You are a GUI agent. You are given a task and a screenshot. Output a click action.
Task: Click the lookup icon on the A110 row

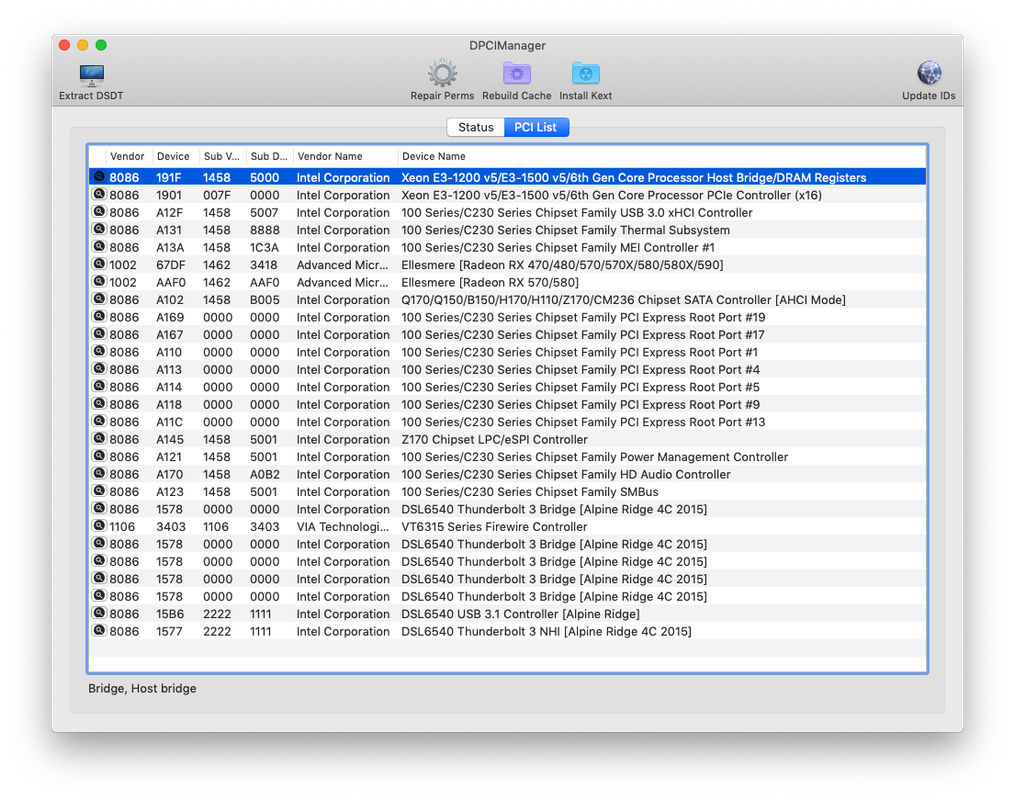[x=99, y=351]
